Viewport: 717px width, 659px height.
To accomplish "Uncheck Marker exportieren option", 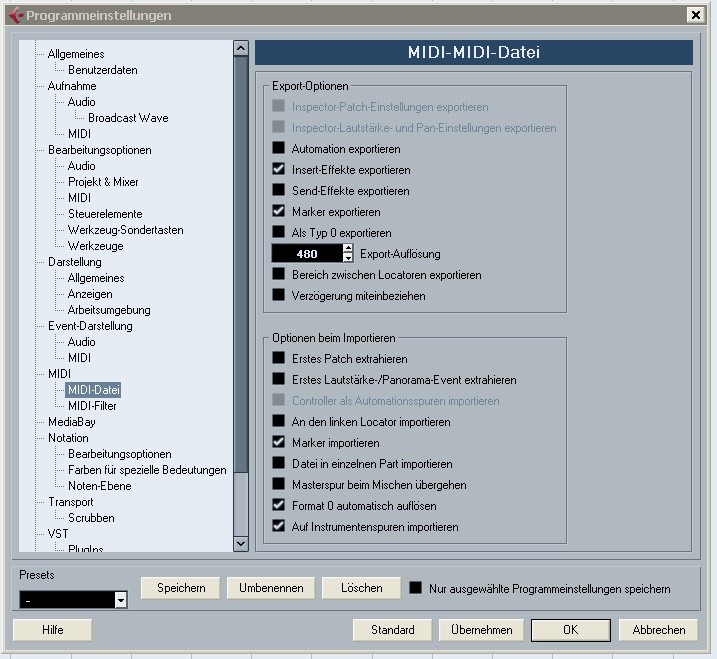I will click(278, 211).
